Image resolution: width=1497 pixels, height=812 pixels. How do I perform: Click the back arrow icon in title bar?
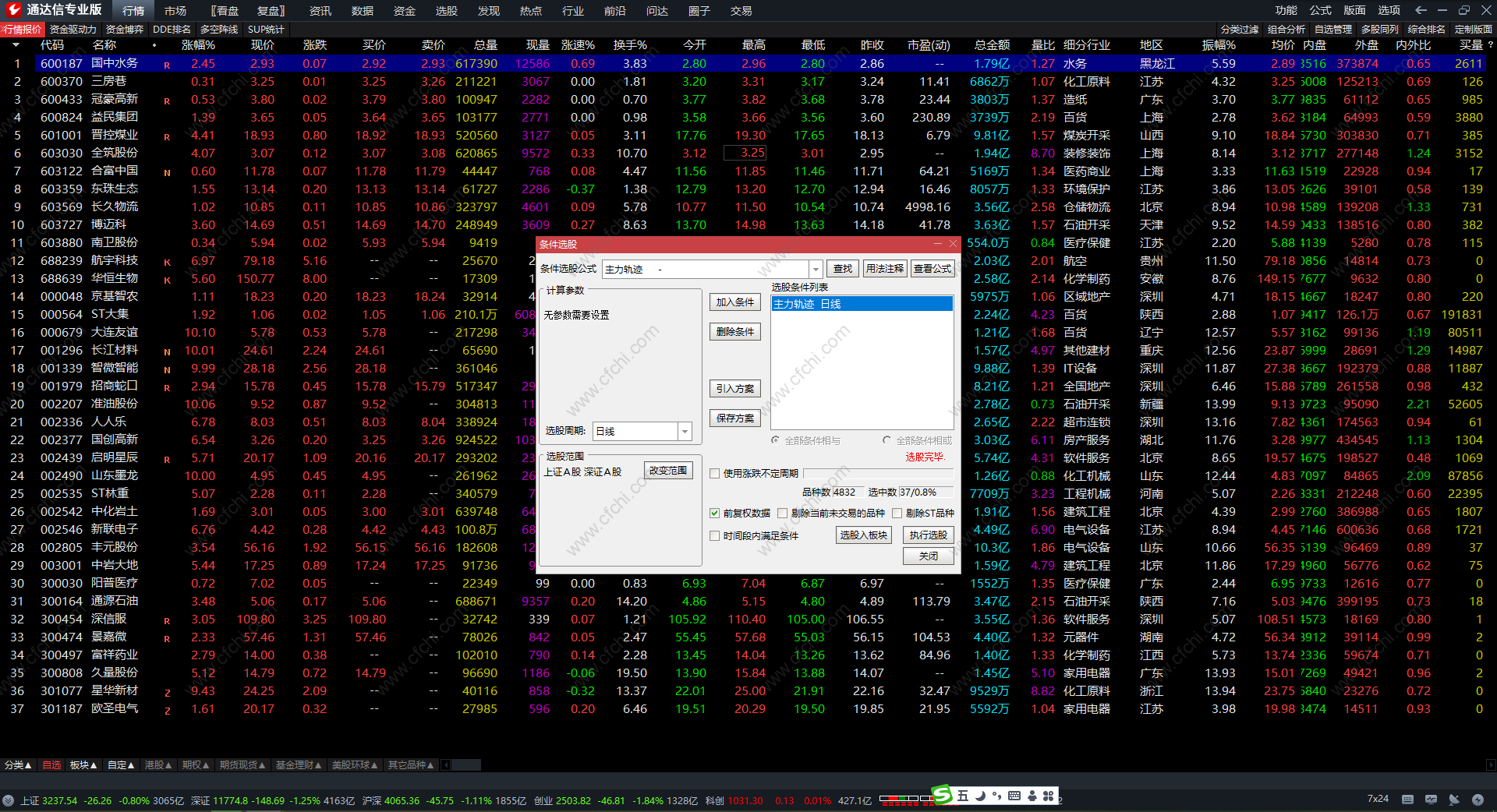pyautogui.click(x=1421, y=10)
